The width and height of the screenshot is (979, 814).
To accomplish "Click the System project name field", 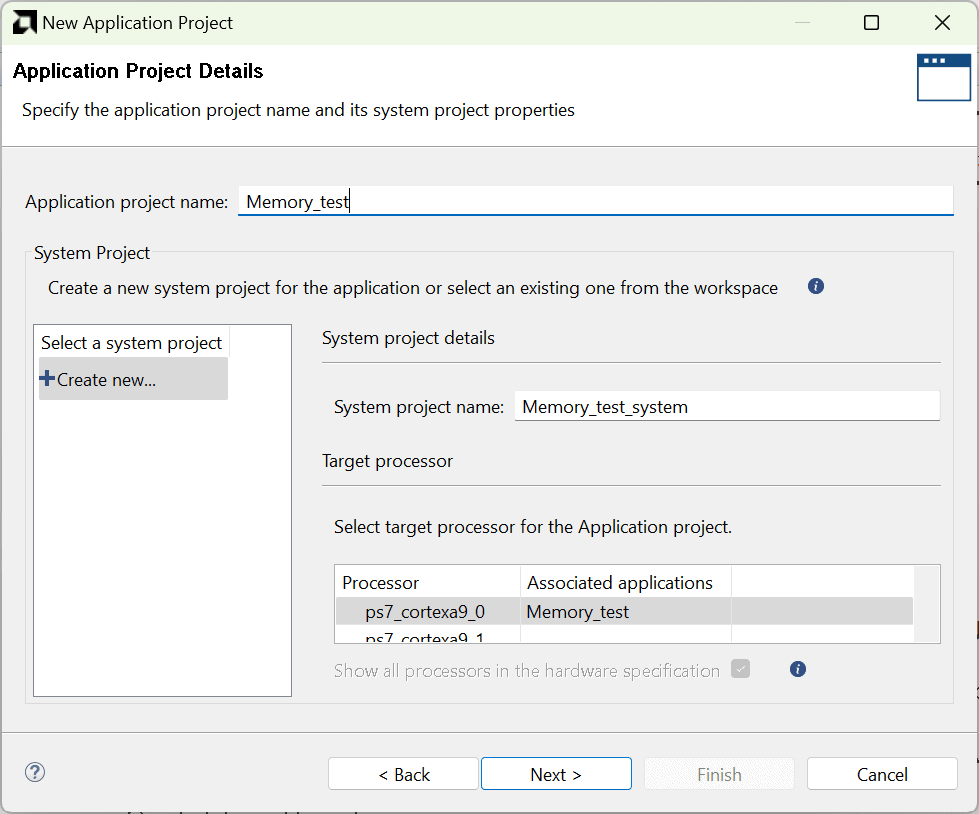I will pyautogui.click(x=727, y=407).
